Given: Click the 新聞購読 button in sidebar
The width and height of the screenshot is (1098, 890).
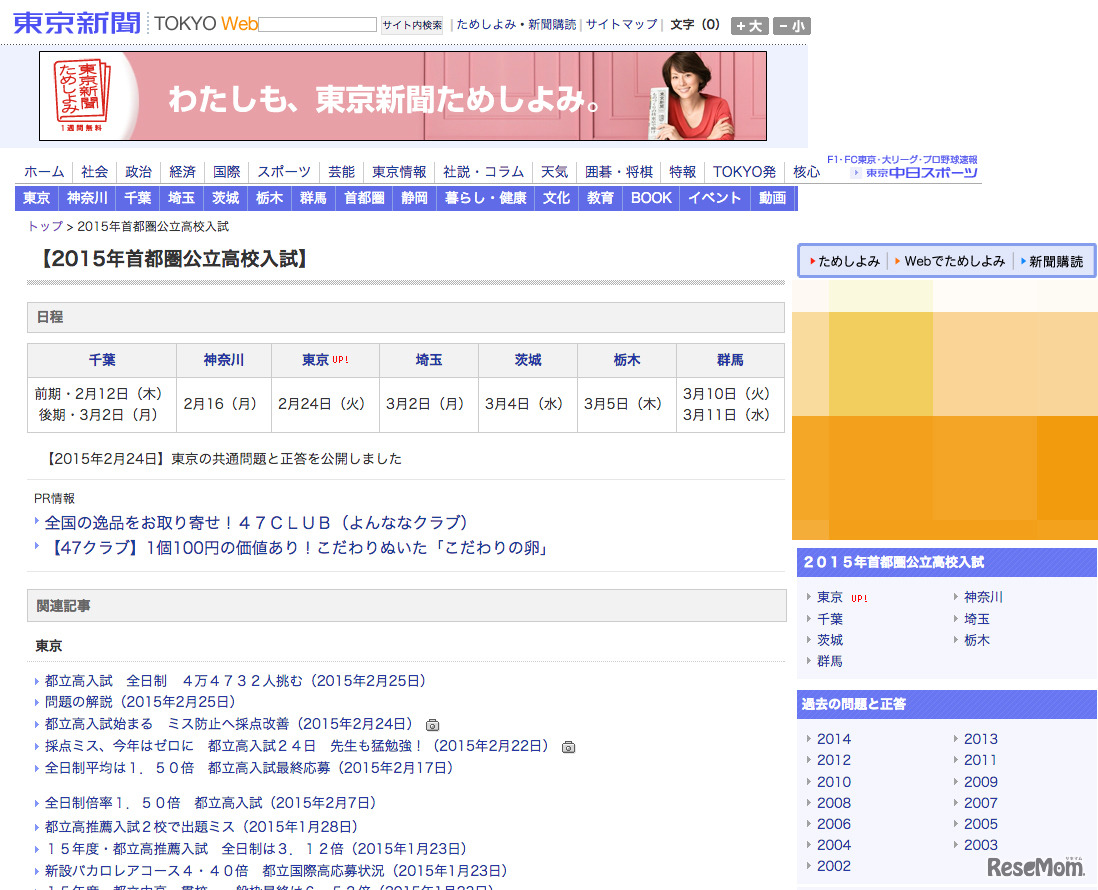Looking at the screenshot, I should pyautogui.click(x=1057, y=259).
